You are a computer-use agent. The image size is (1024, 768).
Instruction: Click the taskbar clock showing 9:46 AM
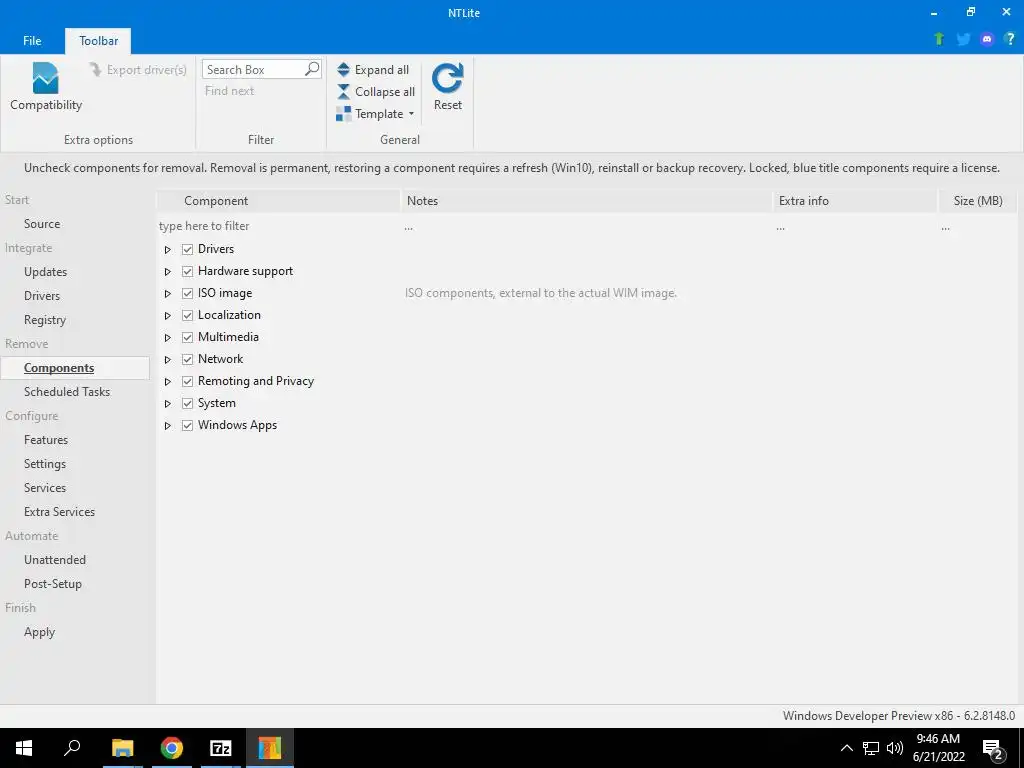click(x=938, y=748)
